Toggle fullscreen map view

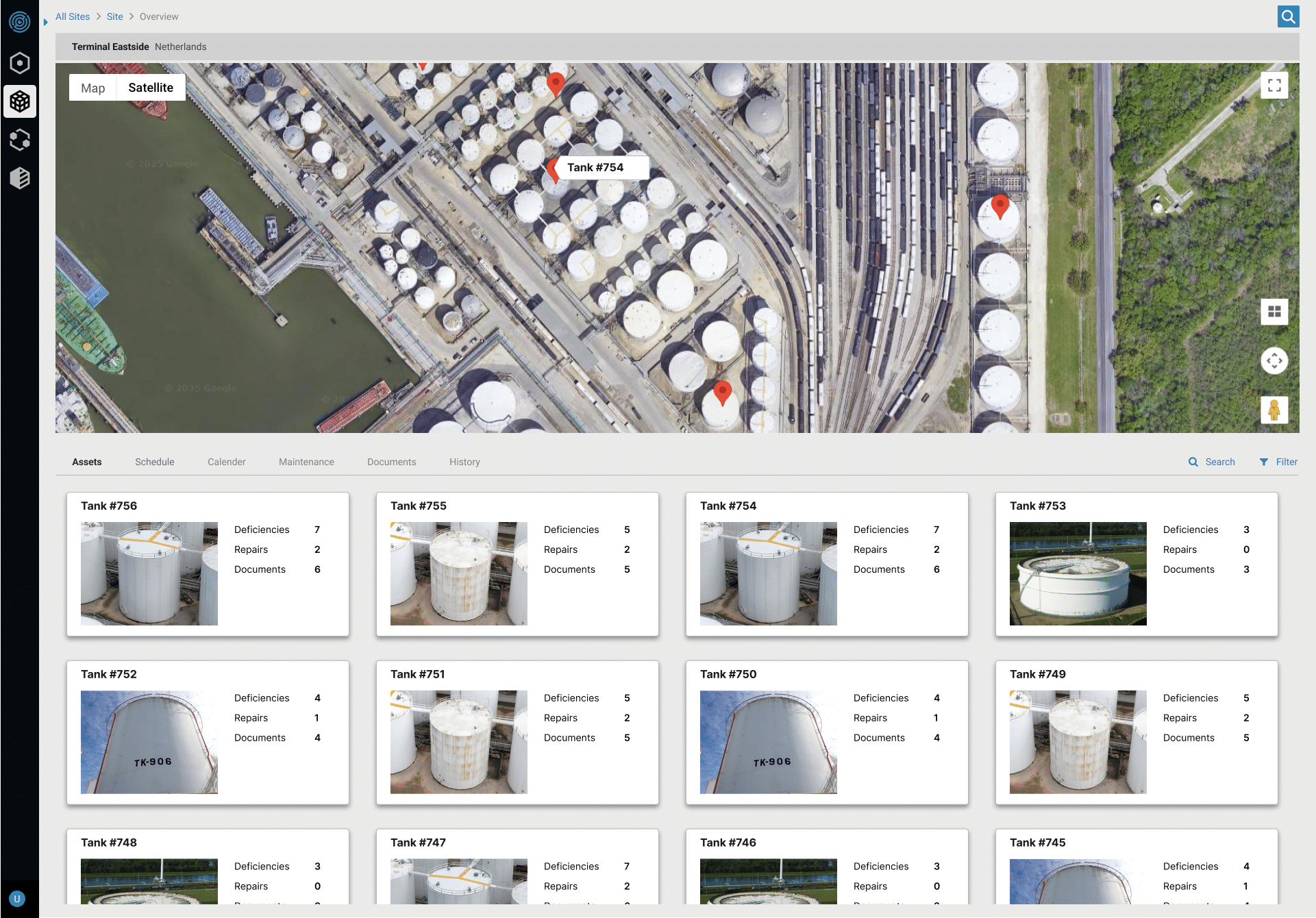pyautogui.click(x=1274, y=86)
